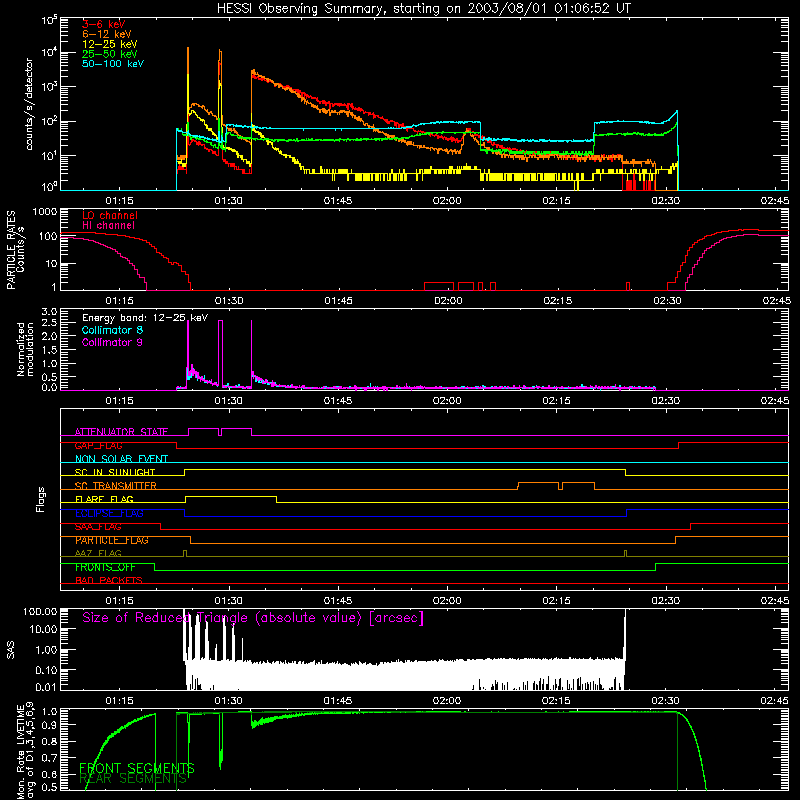Click the 01:45 time label under the SAS panel

(338, 701)
